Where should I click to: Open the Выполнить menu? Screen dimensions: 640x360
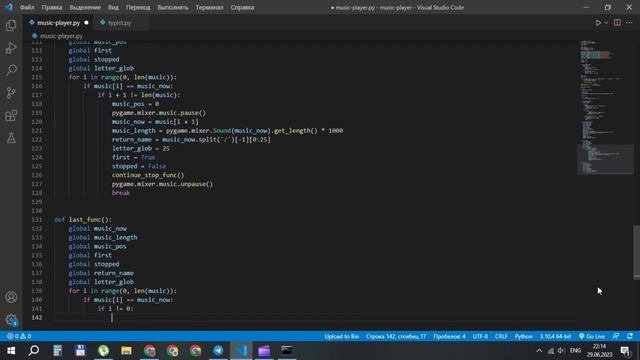173,7
